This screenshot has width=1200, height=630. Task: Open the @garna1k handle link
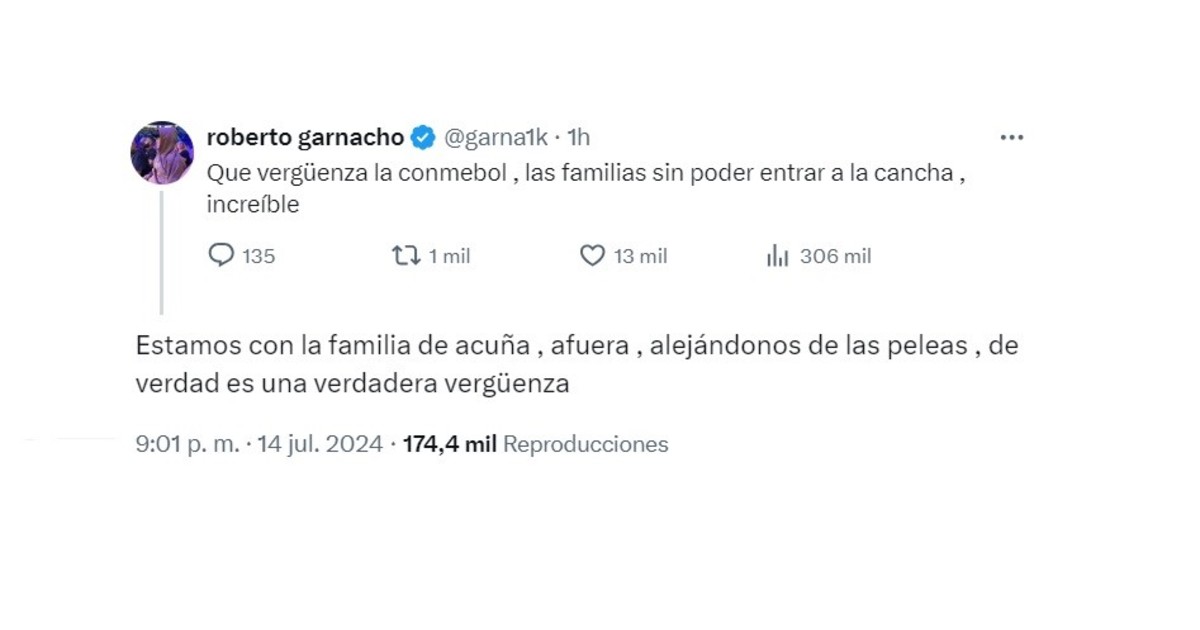pos(495,138)
